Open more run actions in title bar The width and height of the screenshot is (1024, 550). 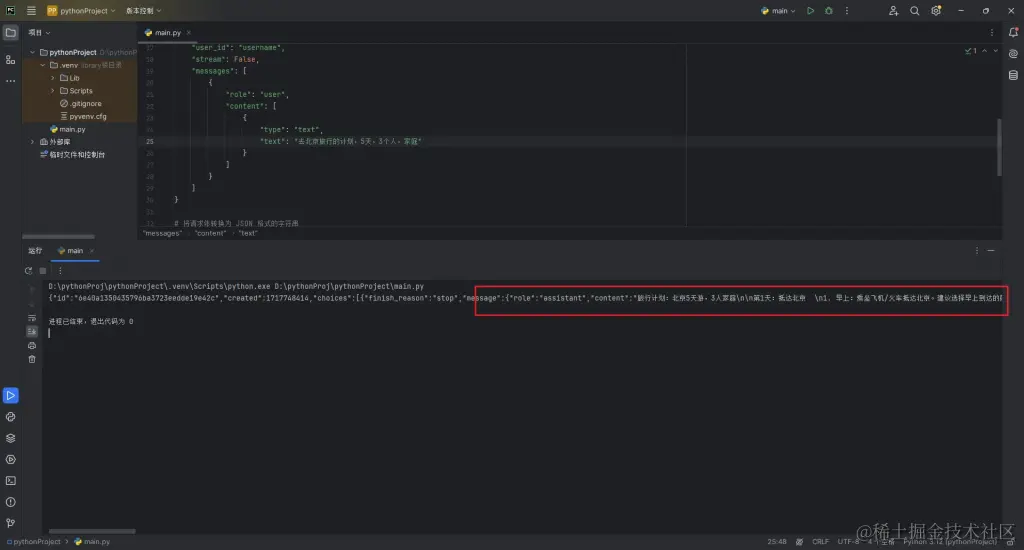tap(846, 10)
